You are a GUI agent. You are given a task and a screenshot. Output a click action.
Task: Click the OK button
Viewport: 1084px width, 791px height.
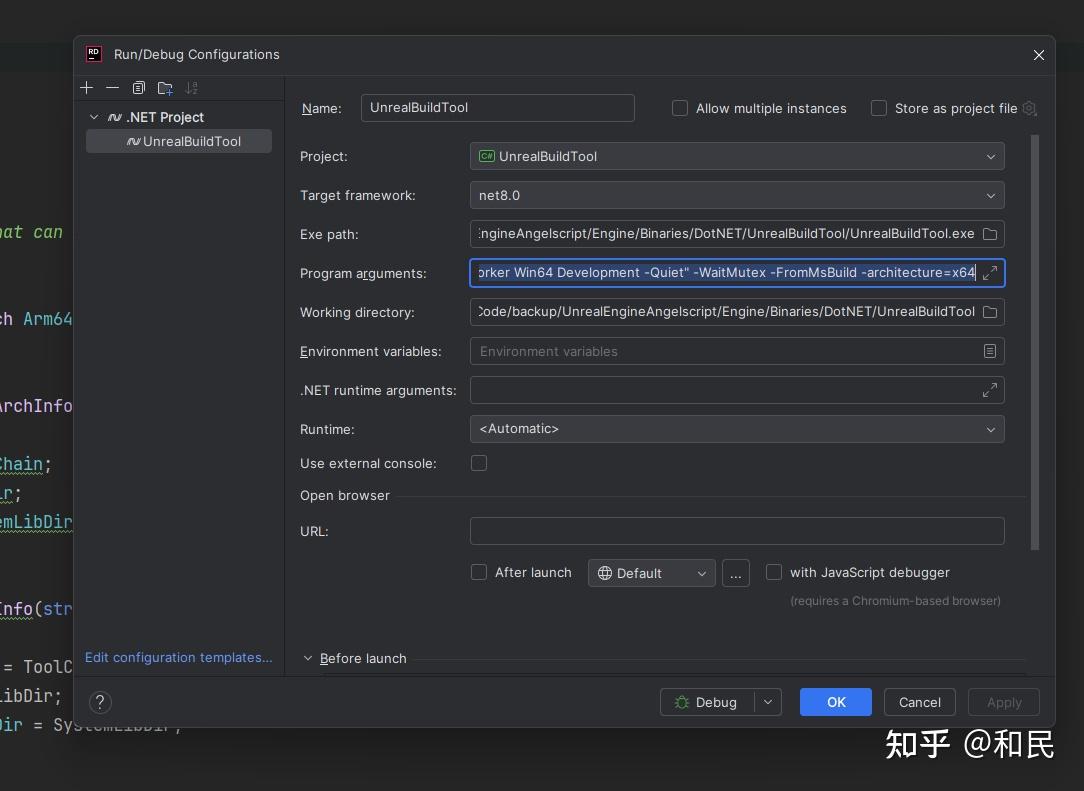pos(836,702)
